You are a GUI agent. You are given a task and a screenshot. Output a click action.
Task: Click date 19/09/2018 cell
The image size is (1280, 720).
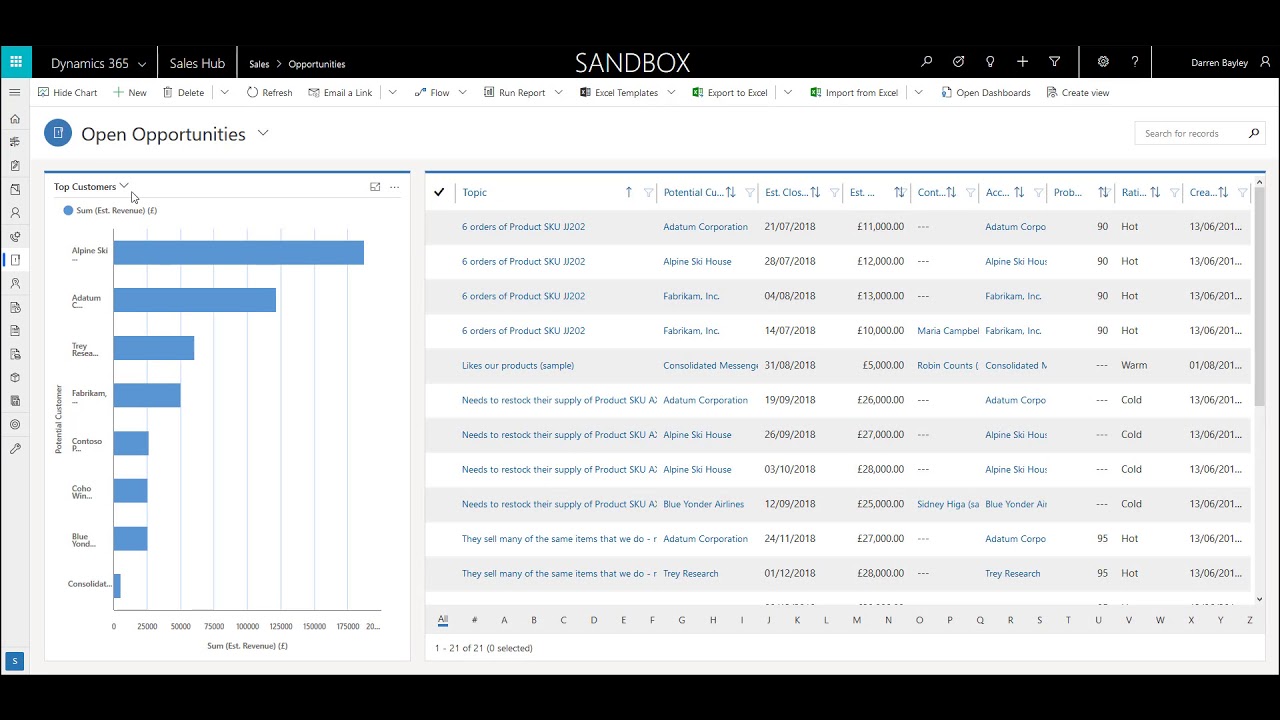click(790, 400)
